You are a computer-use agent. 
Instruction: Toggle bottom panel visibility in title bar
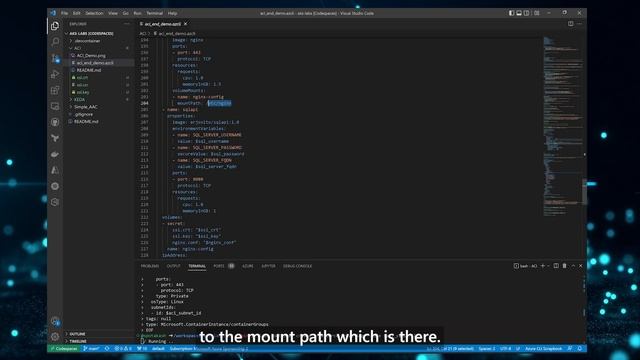click(519, 13)
